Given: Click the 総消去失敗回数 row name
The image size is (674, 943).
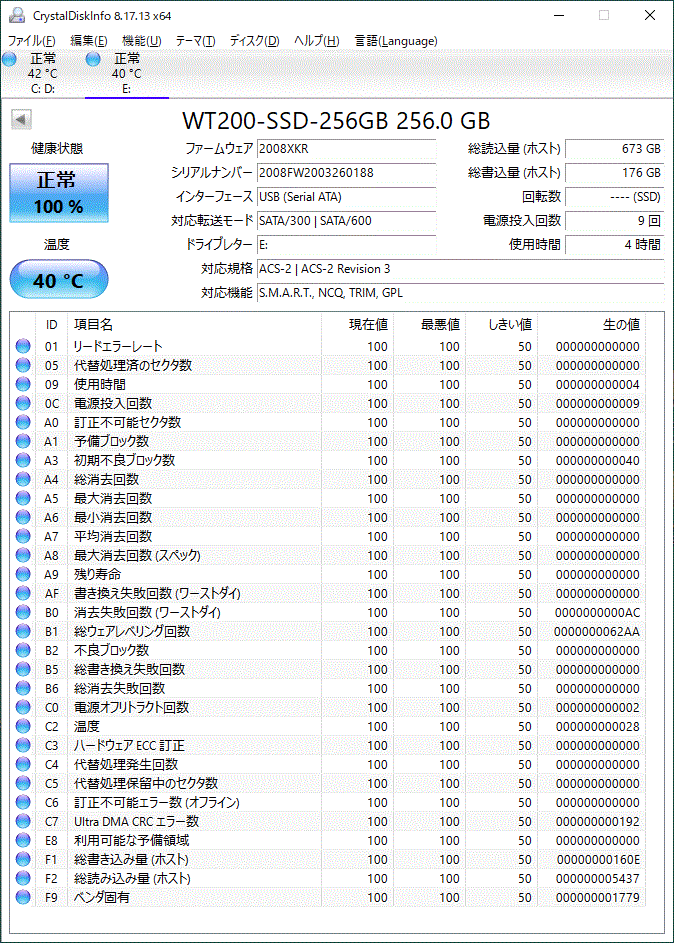Looking at the screenshot, I should pyautogui.click(x=119, y=688).
